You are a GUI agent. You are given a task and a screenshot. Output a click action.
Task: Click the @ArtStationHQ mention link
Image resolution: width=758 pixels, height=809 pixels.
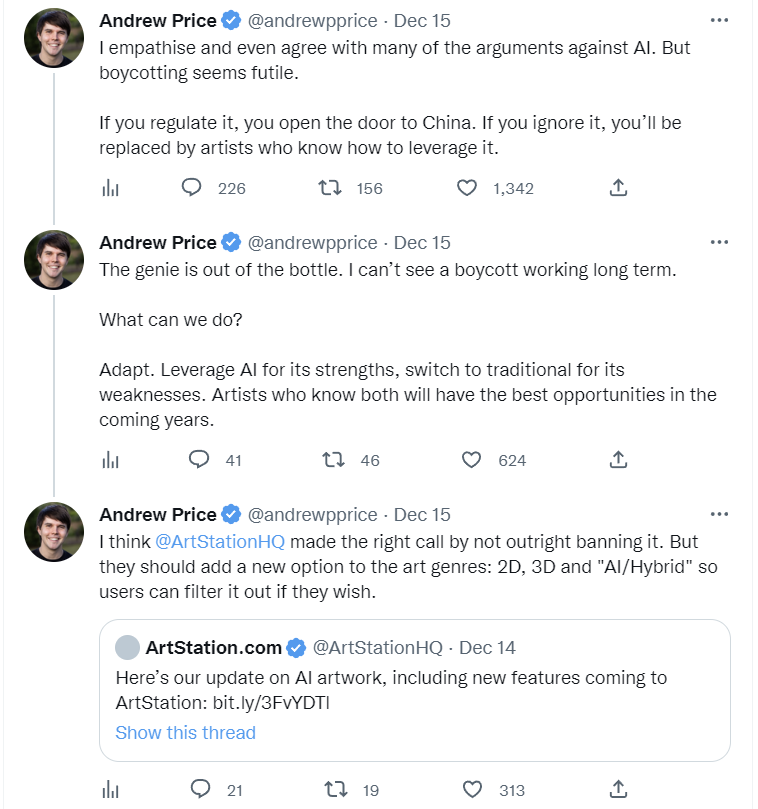tap(220, 541)
